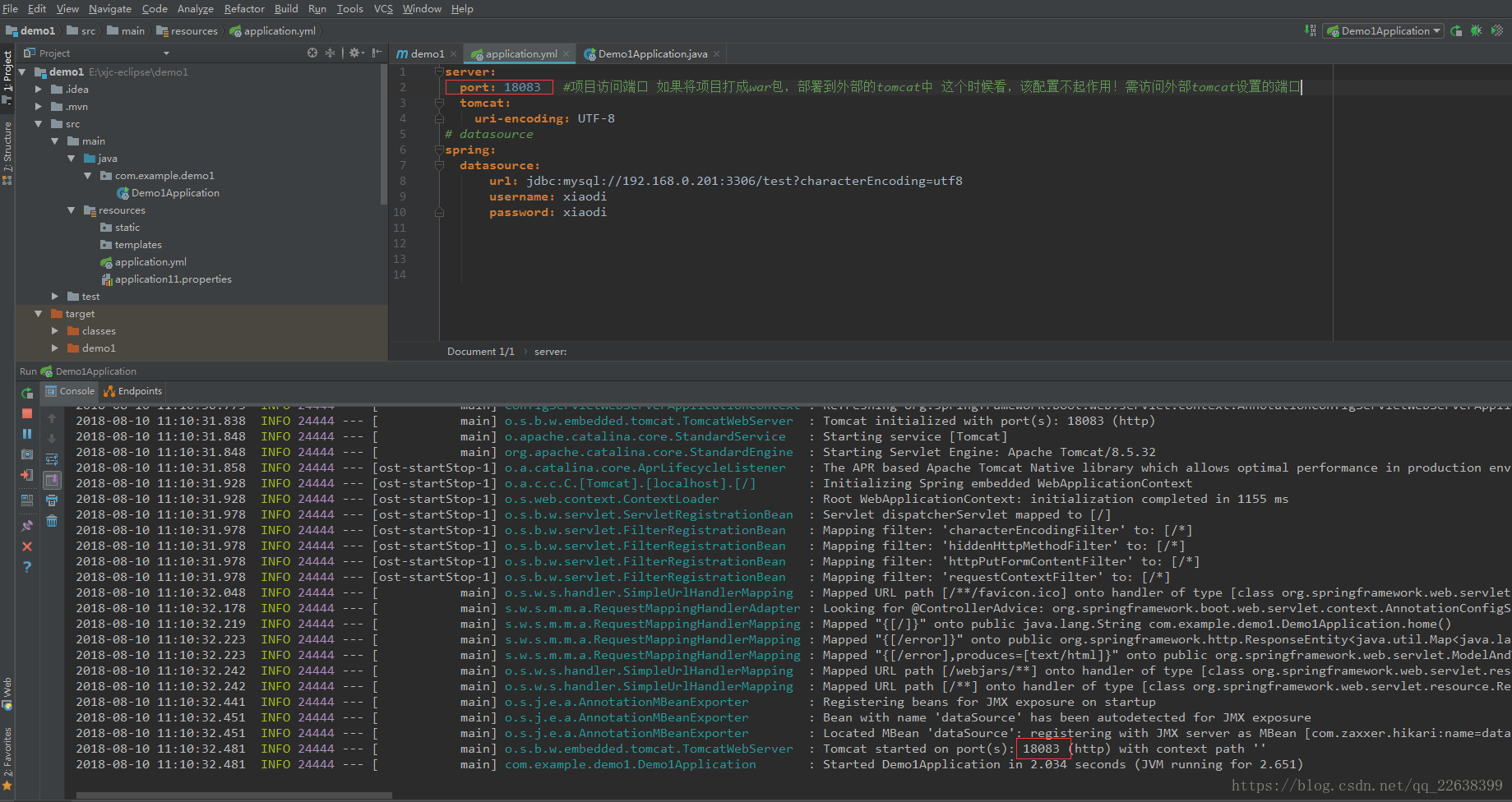Click the debug bug icon in toolbar
The height and width of the screenshot is (802, 1512).
pyautogui.click(x=1477, y=31)
